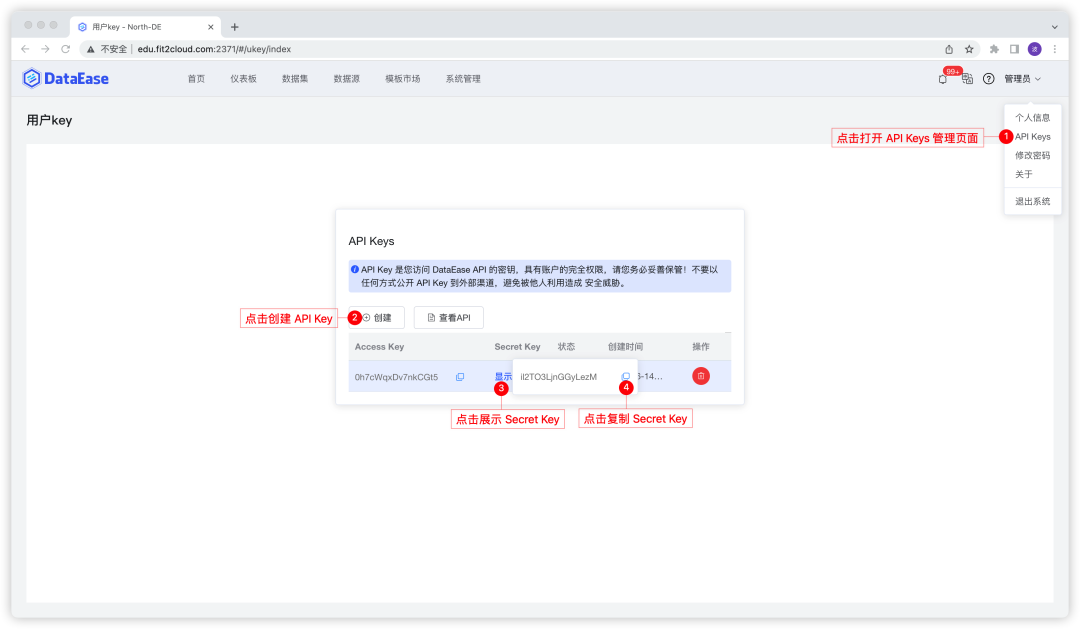Copy the Secret Key il2TO3LjnGGyLezM
This screenshot has width=1080, height=629.
click(624, 375)
